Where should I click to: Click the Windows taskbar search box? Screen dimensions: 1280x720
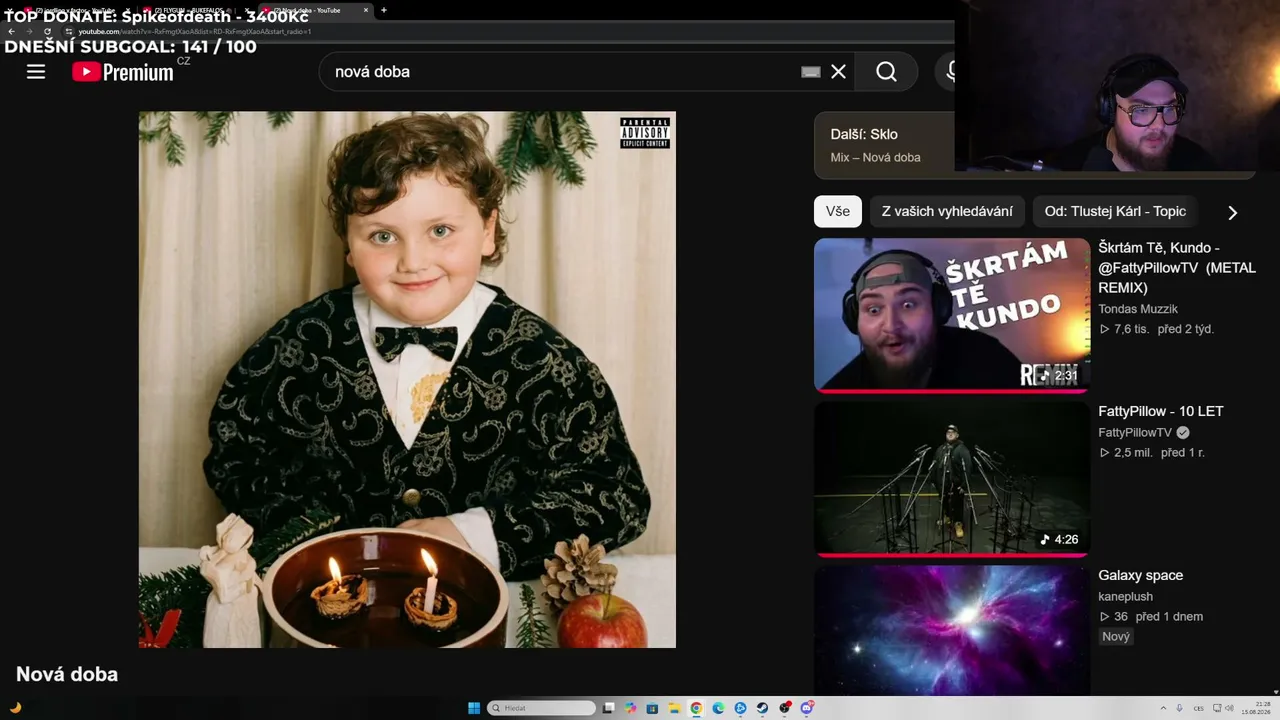tap(541, 708)
